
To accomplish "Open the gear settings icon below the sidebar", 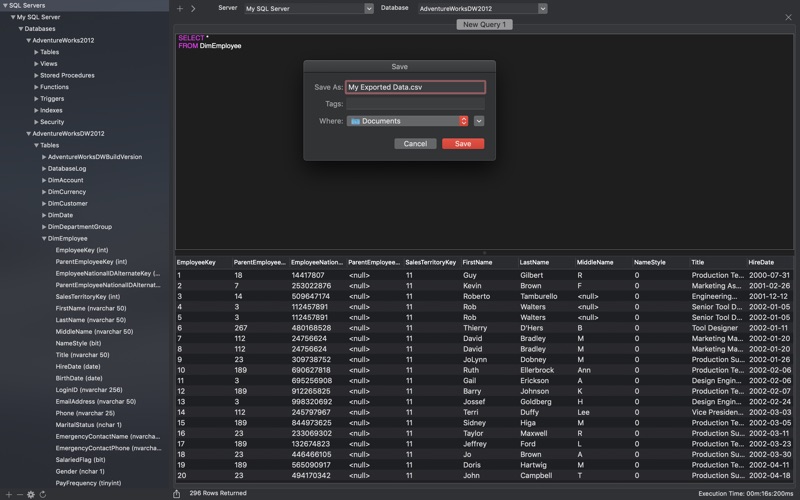I will (31, 494).
